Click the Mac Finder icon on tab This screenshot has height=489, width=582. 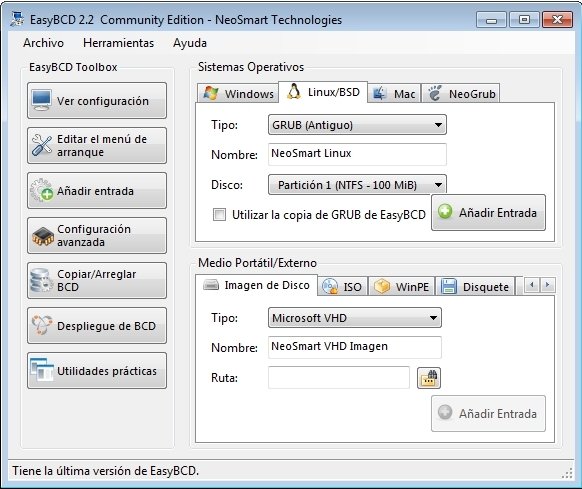[379, 93]
